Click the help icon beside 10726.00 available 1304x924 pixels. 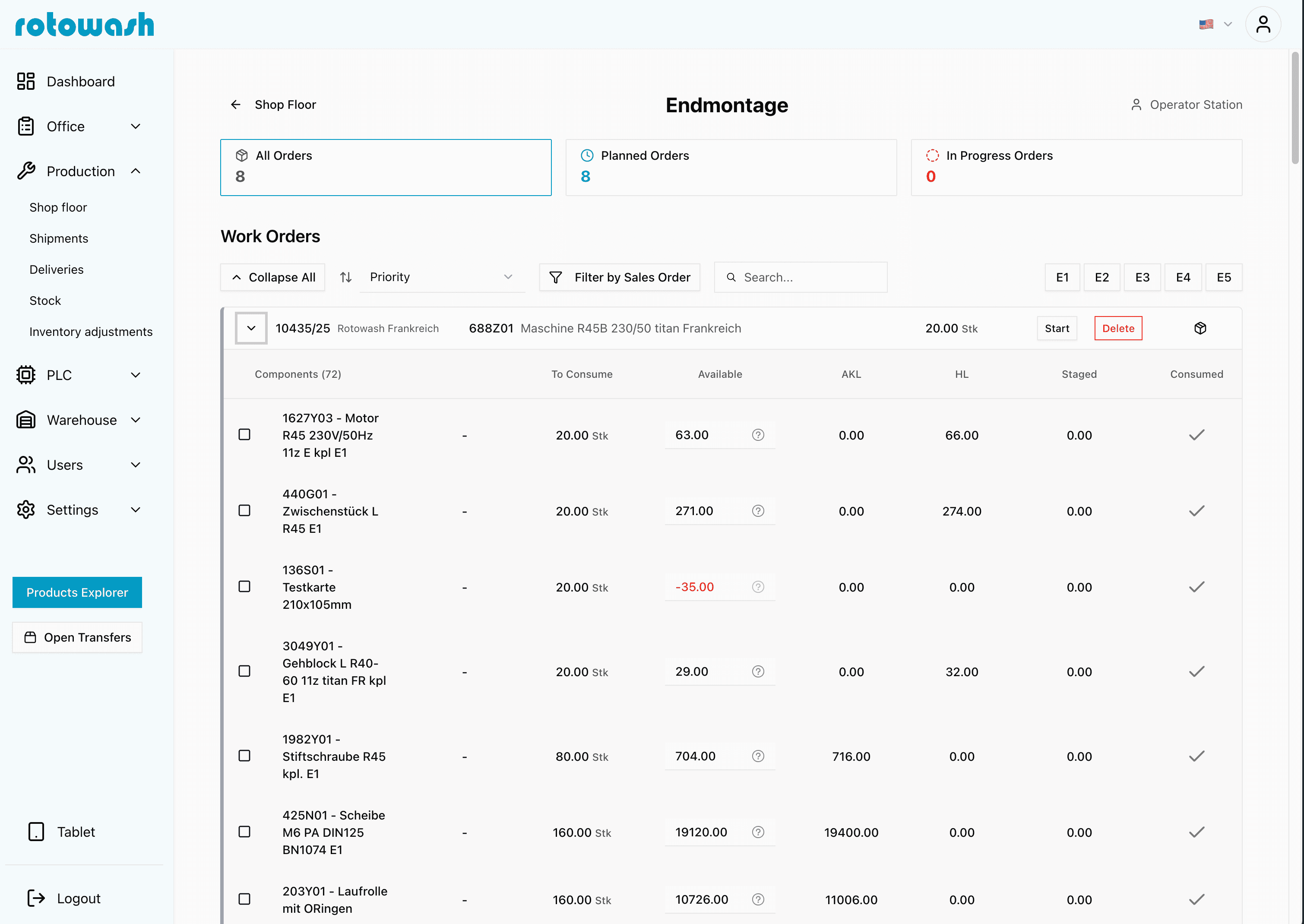click(758, 899)
